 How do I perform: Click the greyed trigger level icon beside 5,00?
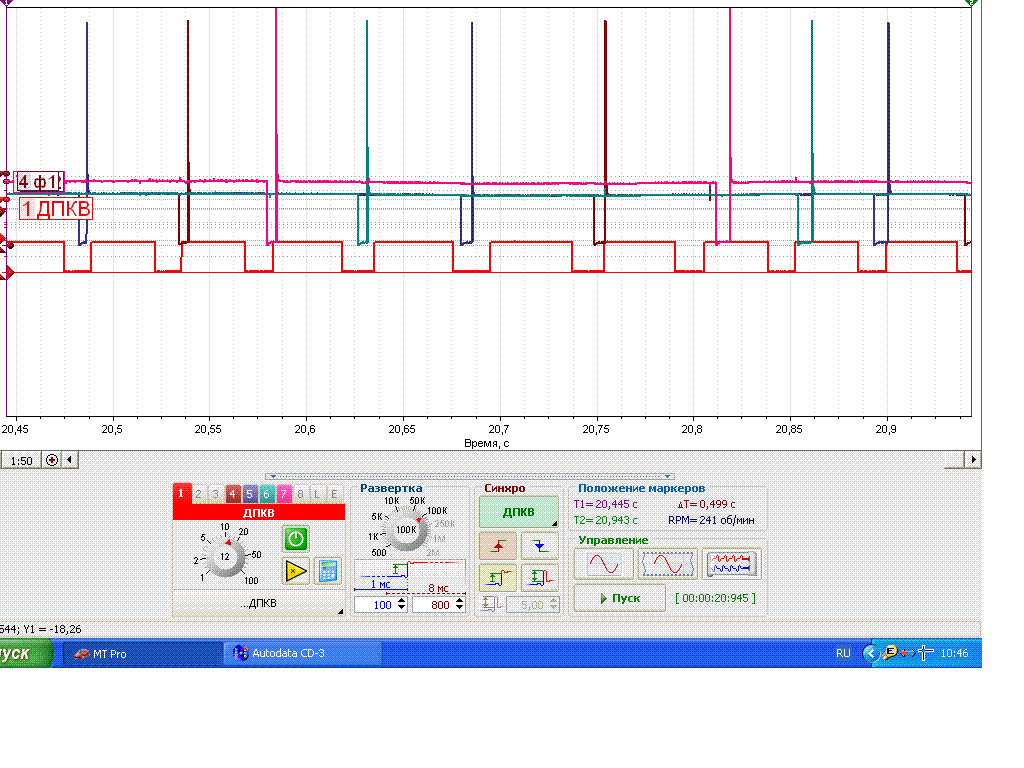point(490,604)
